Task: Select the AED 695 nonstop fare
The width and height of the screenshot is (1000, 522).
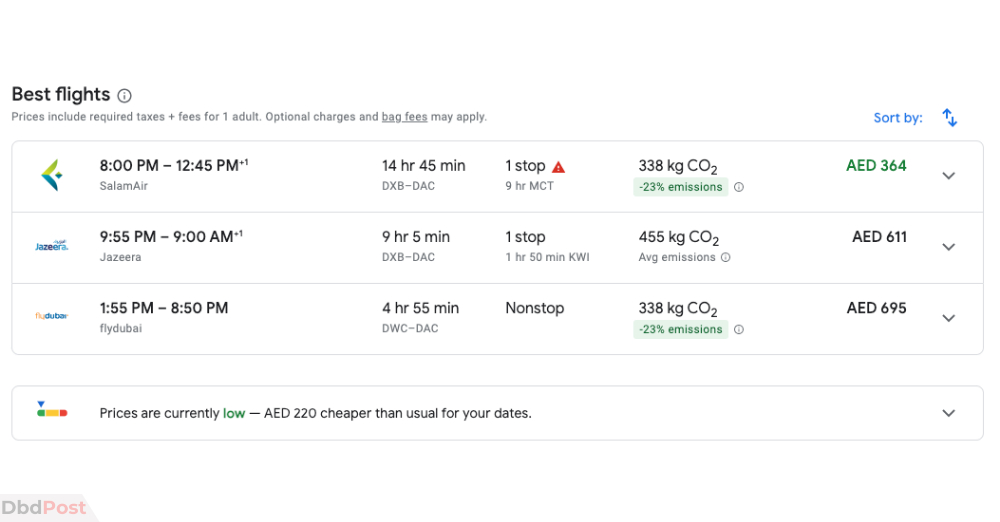Action: tap(876, 308)
